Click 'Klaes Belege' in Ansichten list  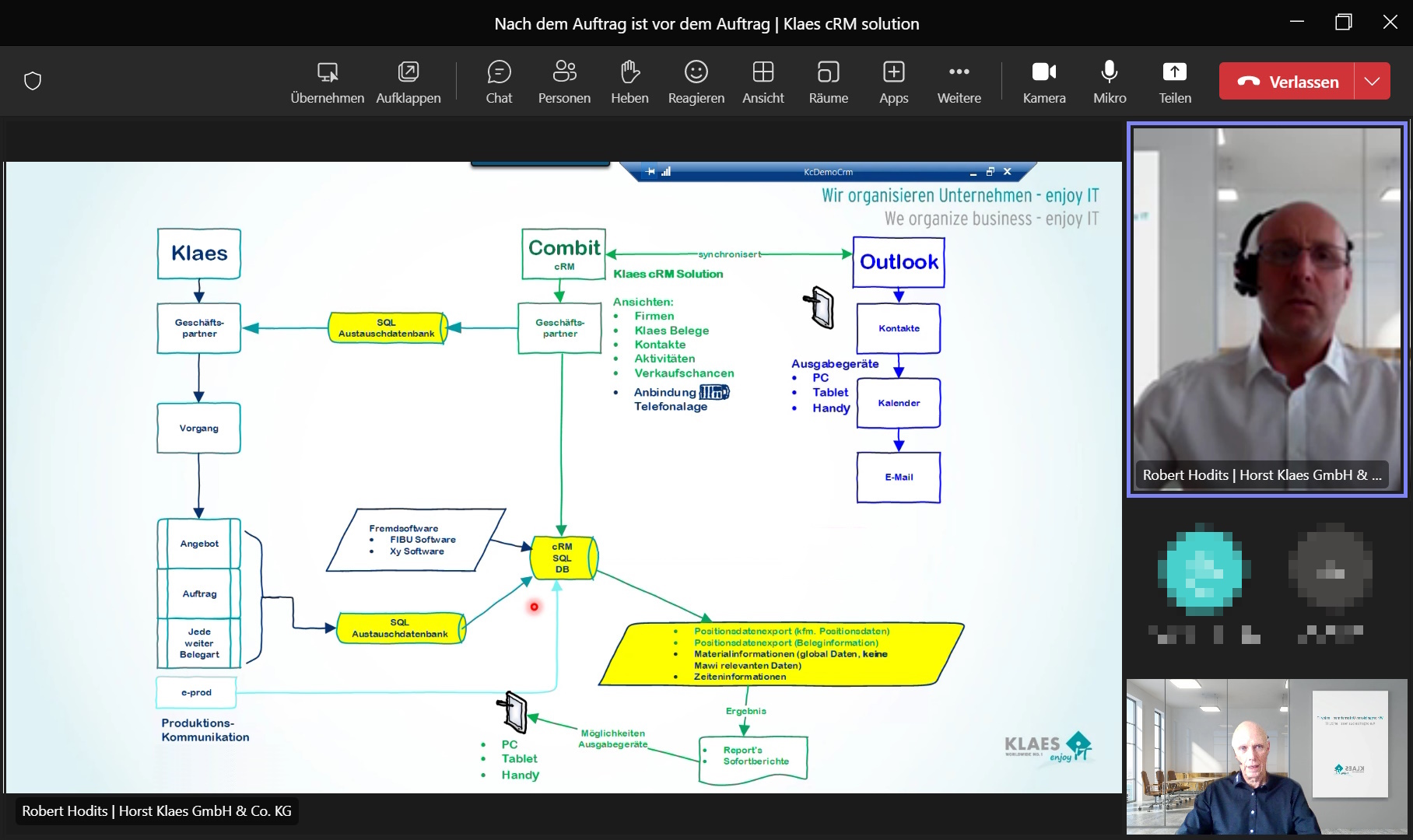671,331
